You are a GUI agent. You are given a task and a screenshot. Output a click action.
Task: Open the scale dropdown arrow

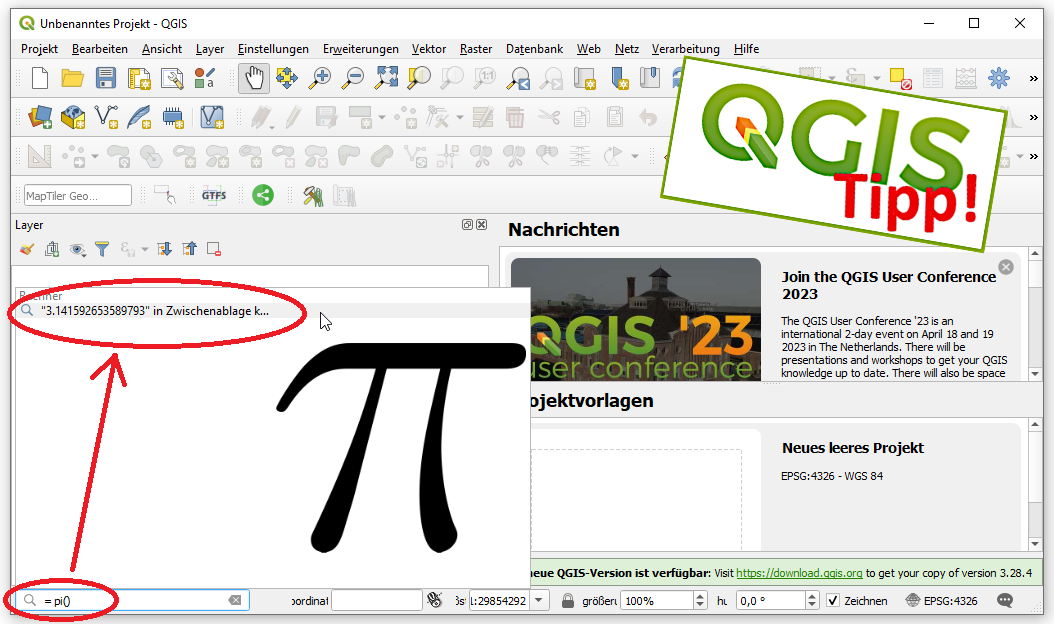[539, 600]
